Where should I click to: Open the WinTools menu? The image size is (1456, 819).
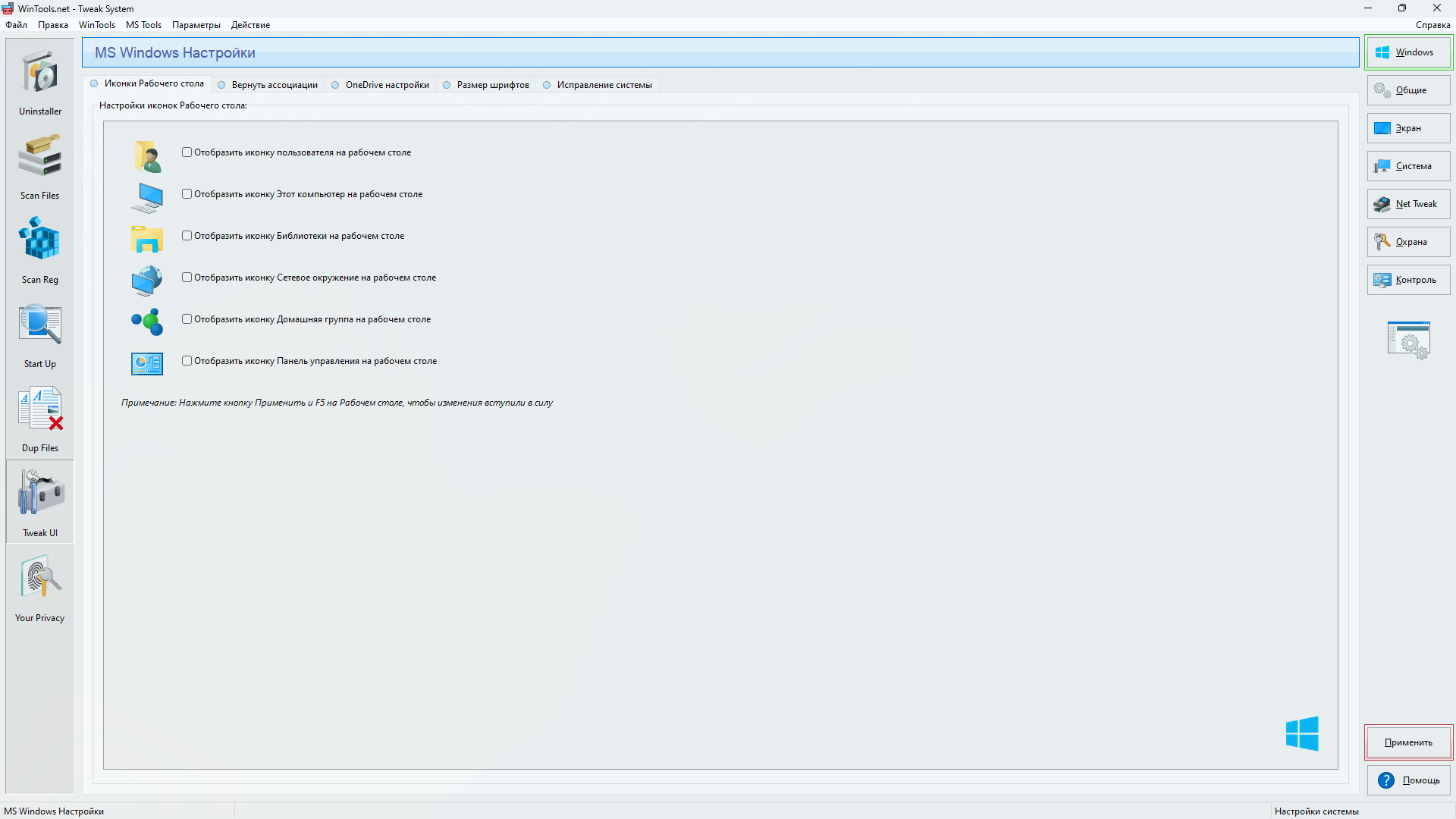click(x=97, y=25)
